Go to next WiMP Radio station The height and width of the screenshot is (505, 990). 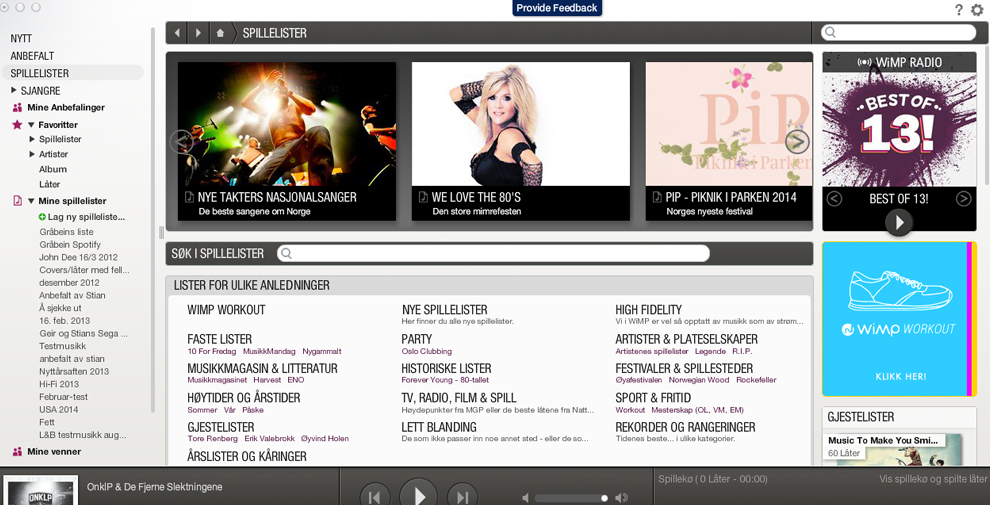coord(963,199)
